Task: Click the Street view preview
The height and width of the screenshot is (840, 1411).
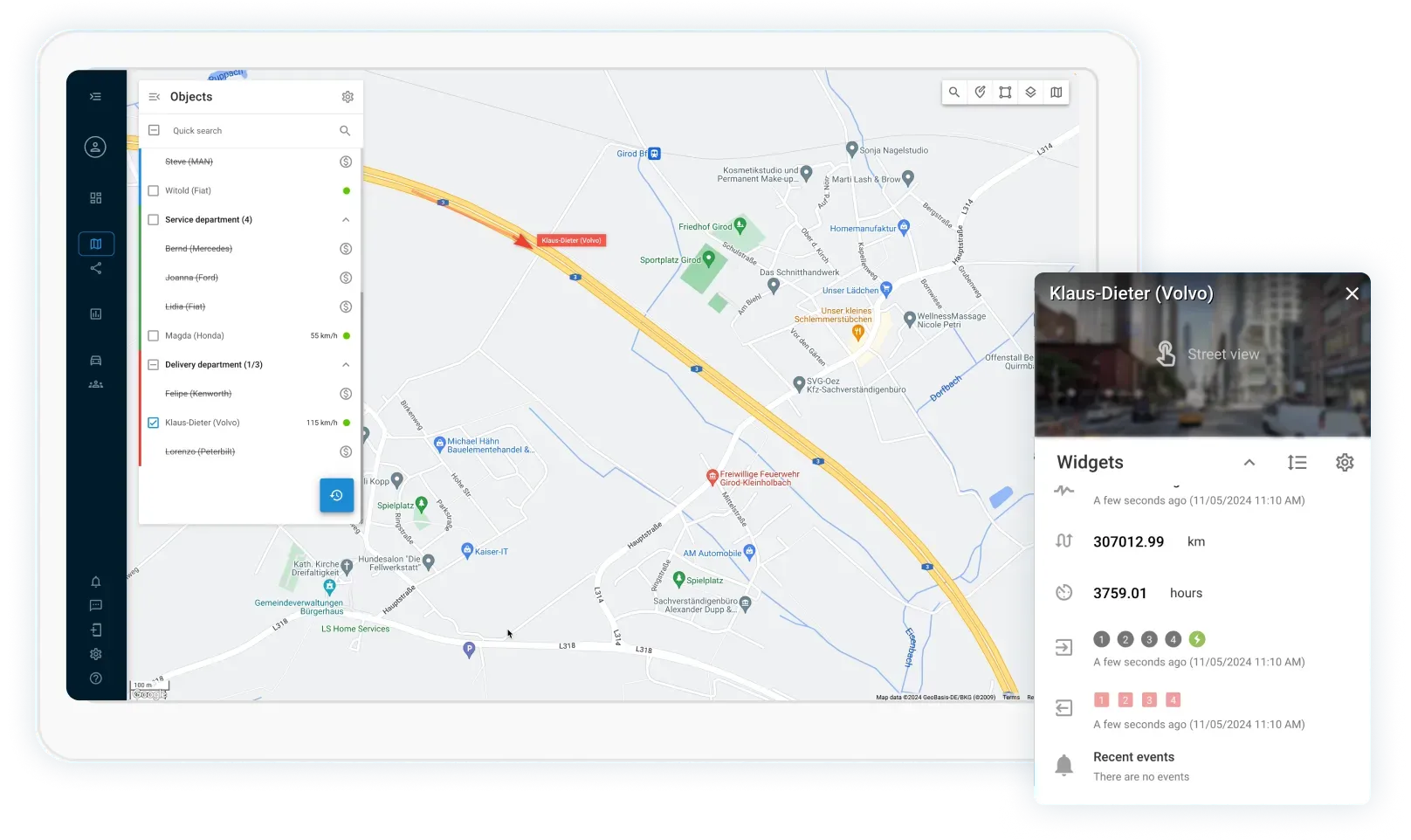Action: (1202, 355)
